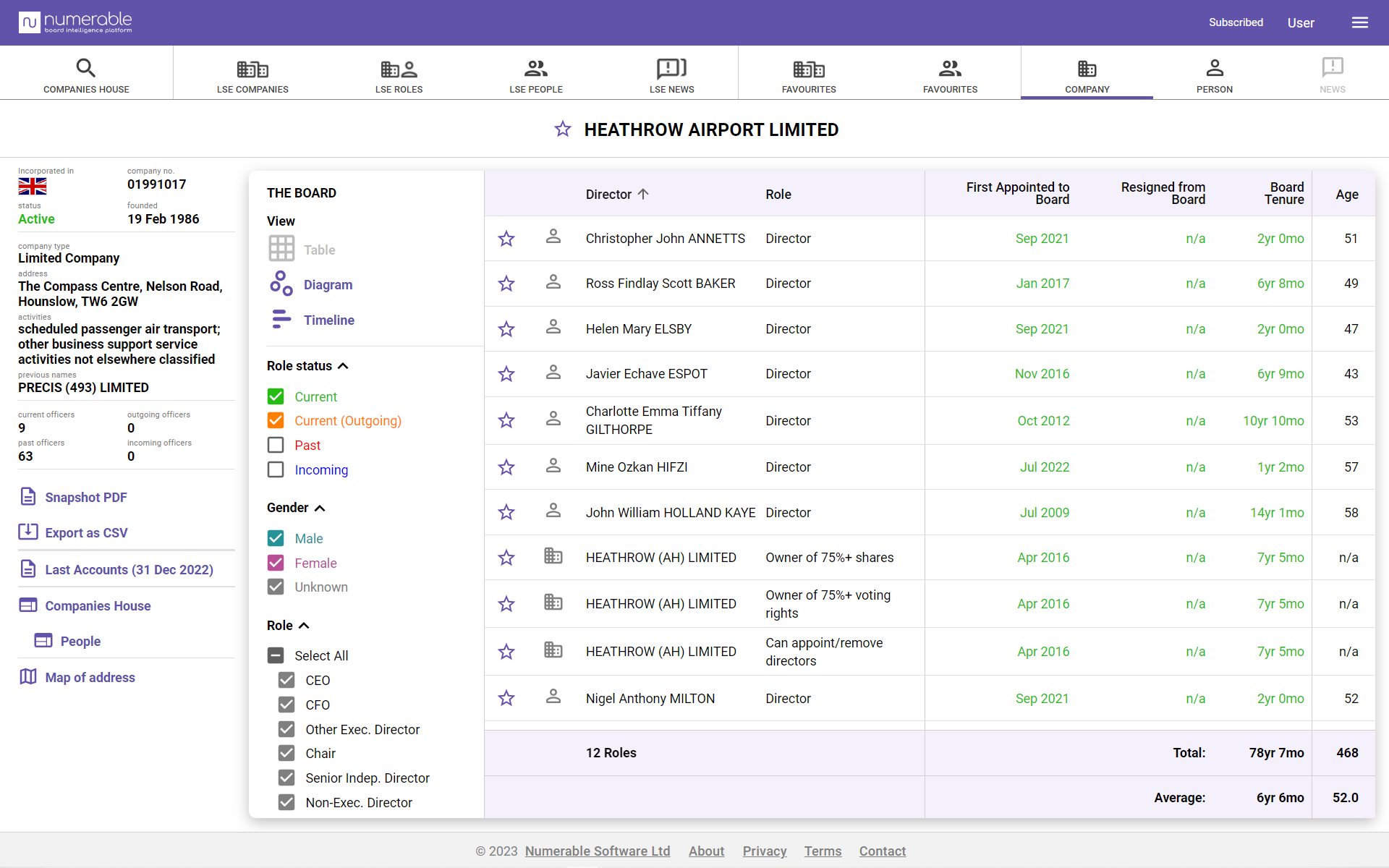Star Javier Echave ESPOT row
The height and width of the screenshot is (868, 1389).
click(506, 374)
